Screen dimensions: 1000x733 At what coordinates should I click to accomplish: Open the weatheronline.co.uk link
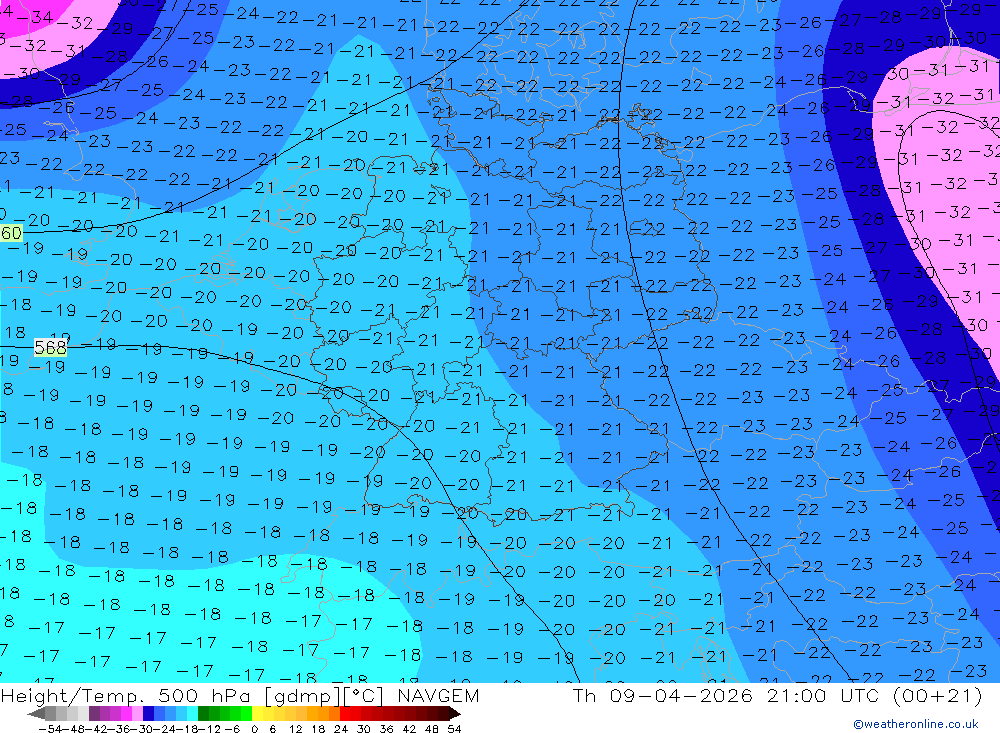click(921, 724)
